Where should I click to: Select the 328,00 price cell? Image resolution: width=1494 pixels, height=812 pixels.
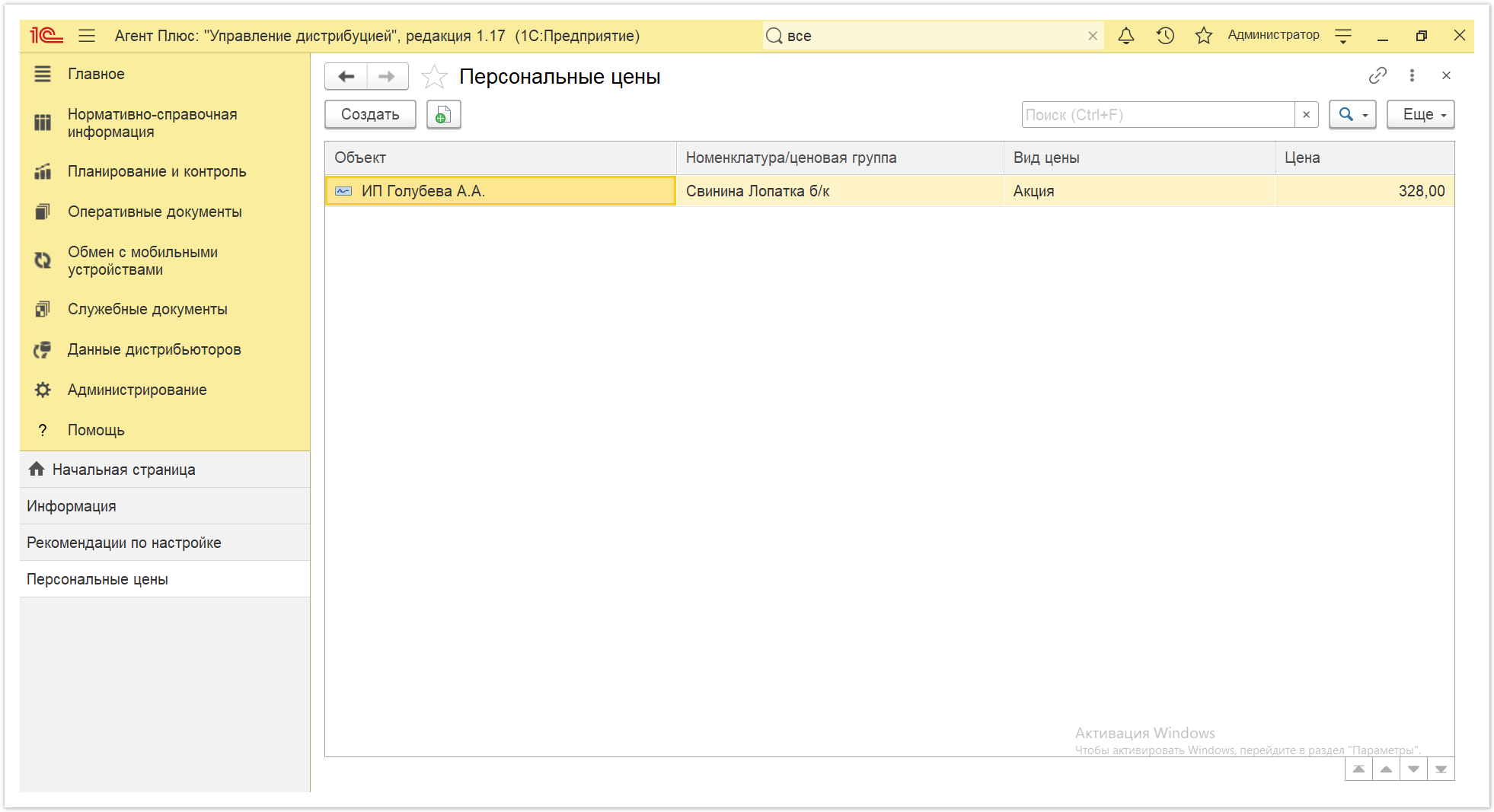(x=1365, y=191)
